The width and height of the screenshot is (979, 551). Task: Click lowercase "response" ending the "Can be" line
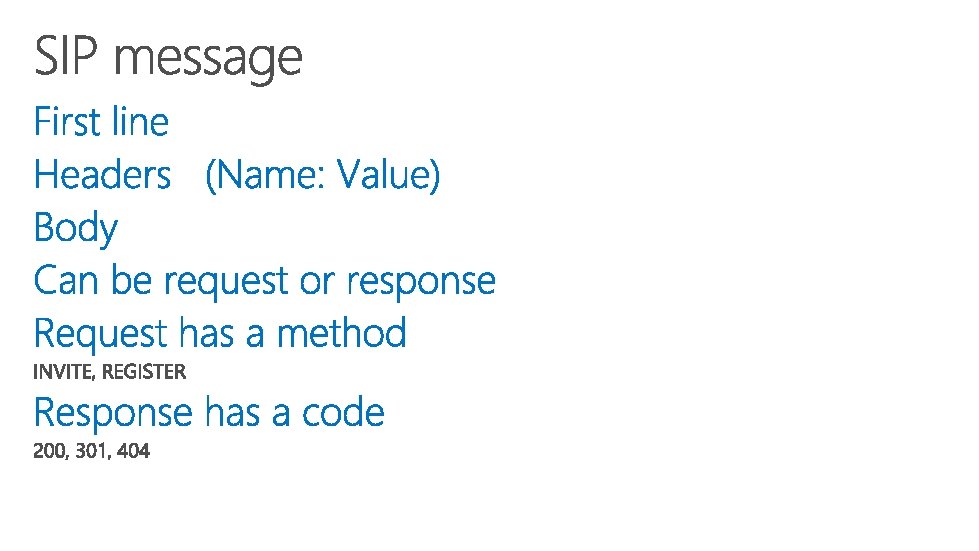tap(421, 283)
